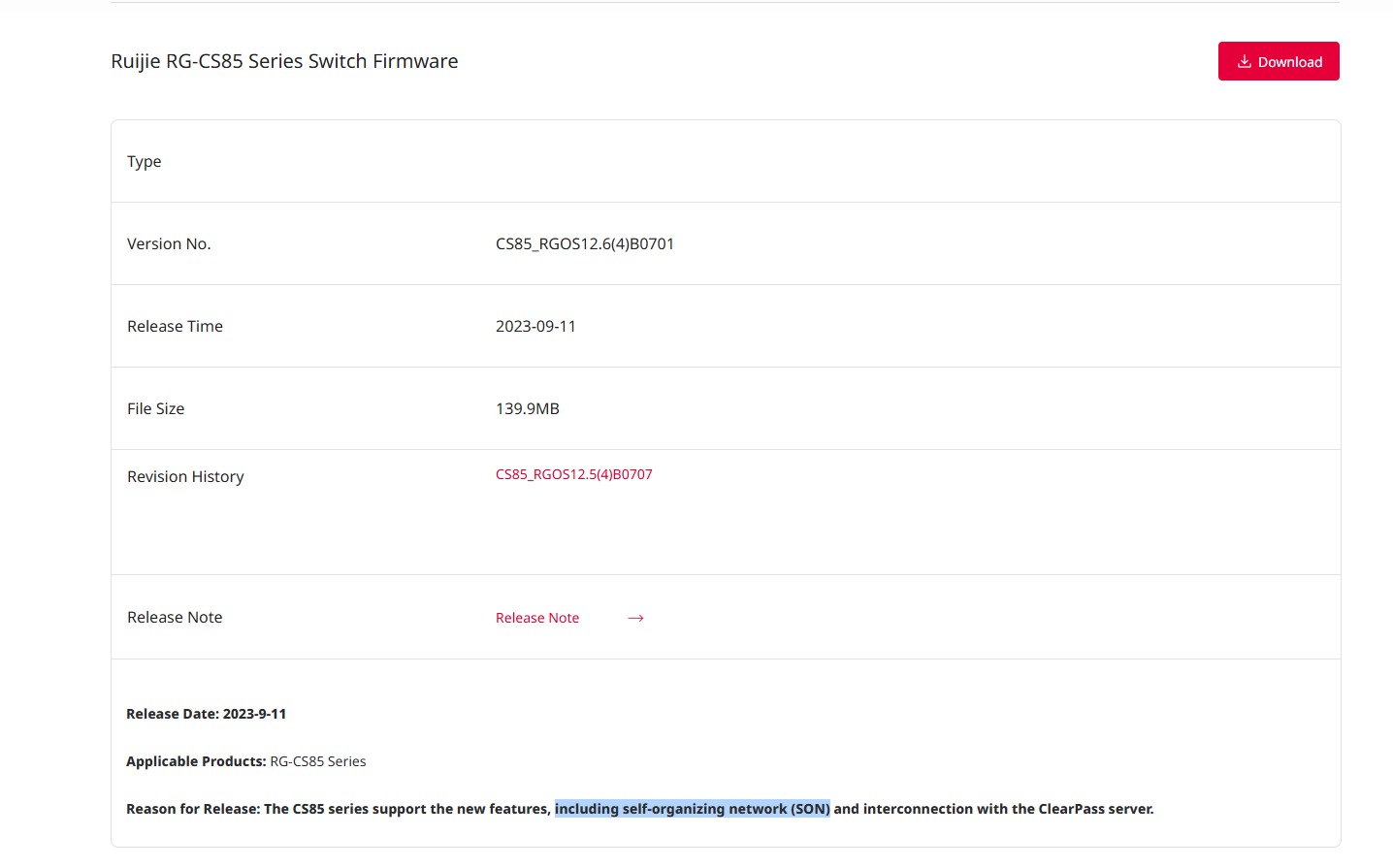Click the release time value 2023-09-11
Image resolution: width=1393 pixels, height=868 pixels.
coord(535,326)
